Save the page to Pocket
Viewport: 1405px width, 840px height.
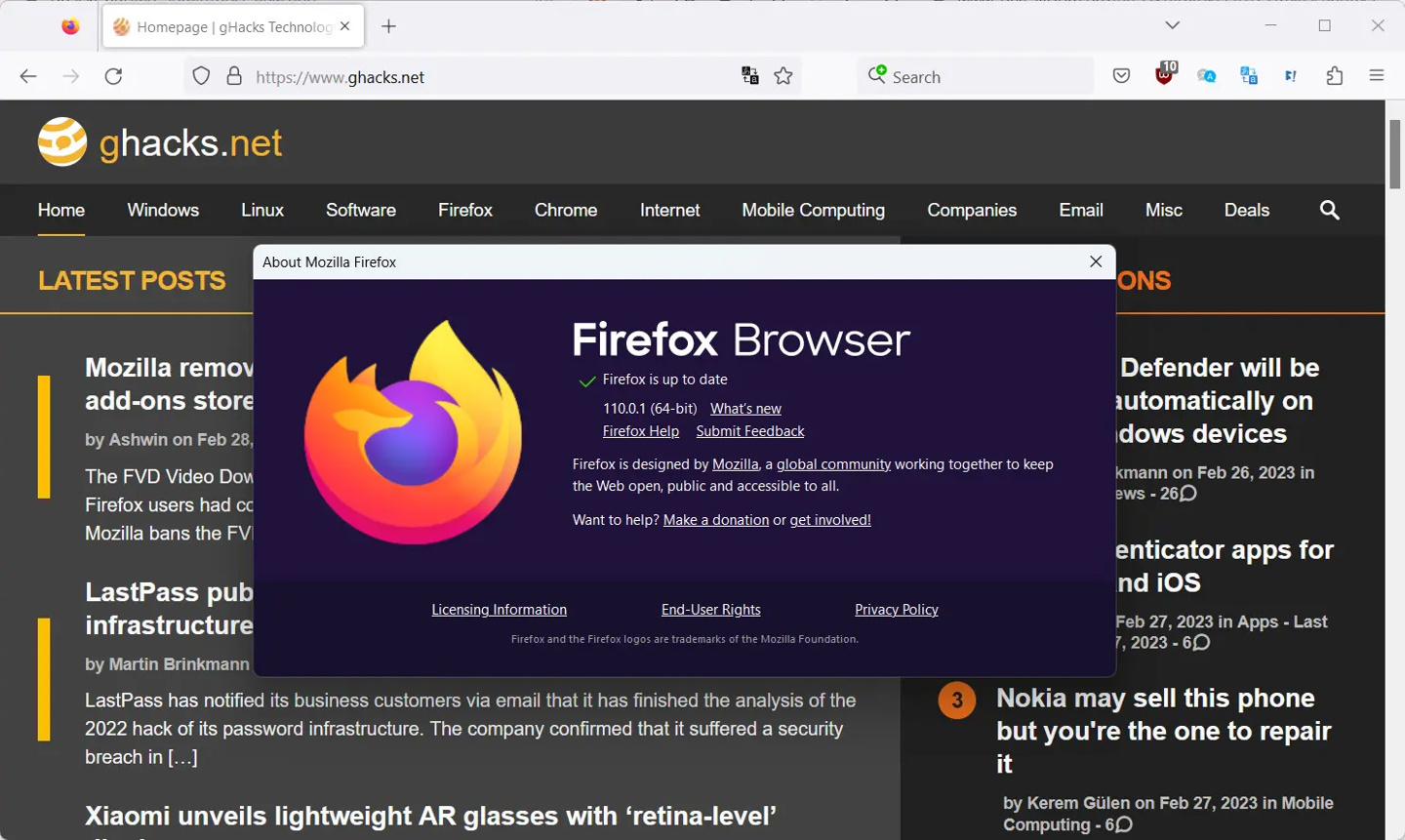(x=1121, y=75)
